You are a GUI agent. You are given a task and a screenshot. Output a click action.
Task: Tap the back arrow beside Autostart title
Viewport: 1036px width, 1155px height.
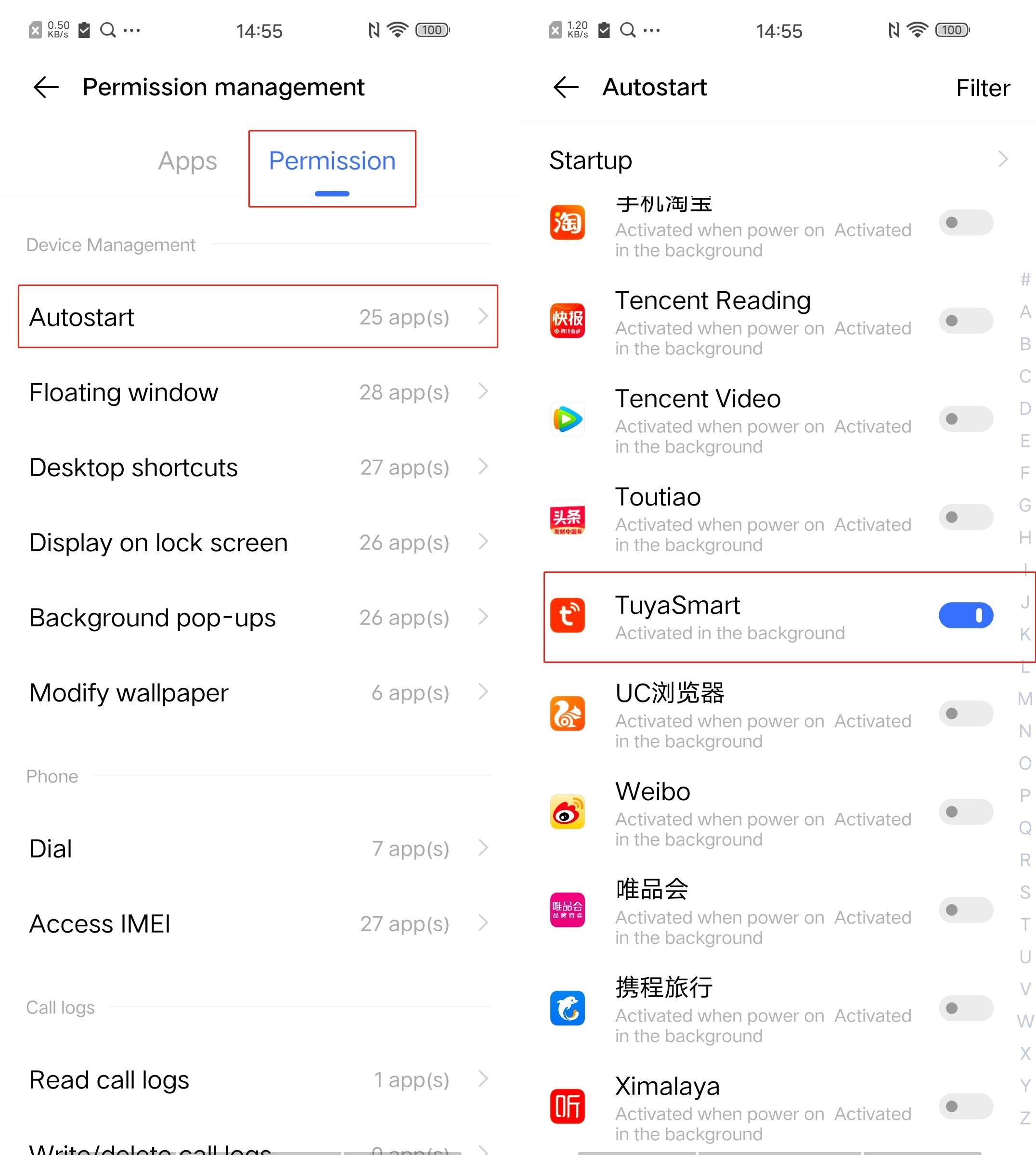pyautogui.click(x=566, y=87)
